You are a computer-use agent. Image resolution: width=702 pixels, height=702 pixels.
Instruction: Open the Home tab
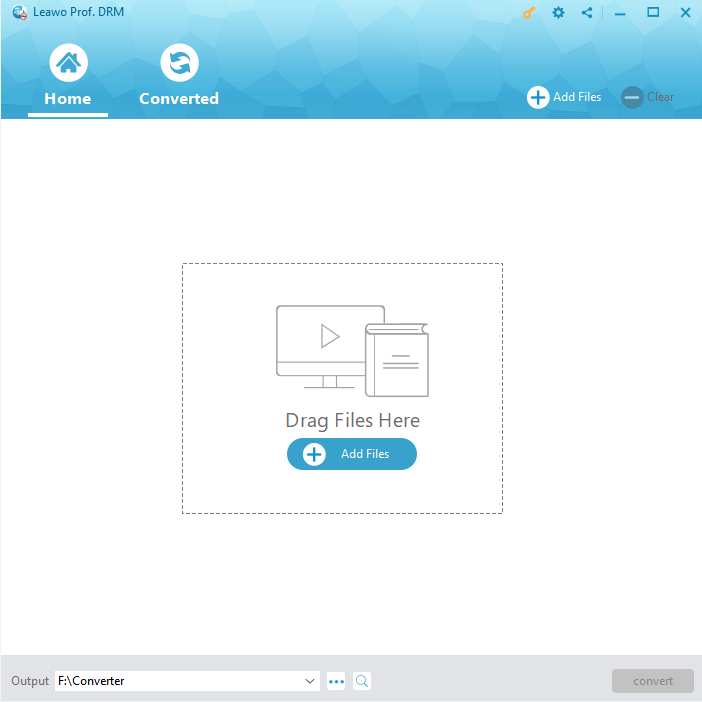[68, 76]
